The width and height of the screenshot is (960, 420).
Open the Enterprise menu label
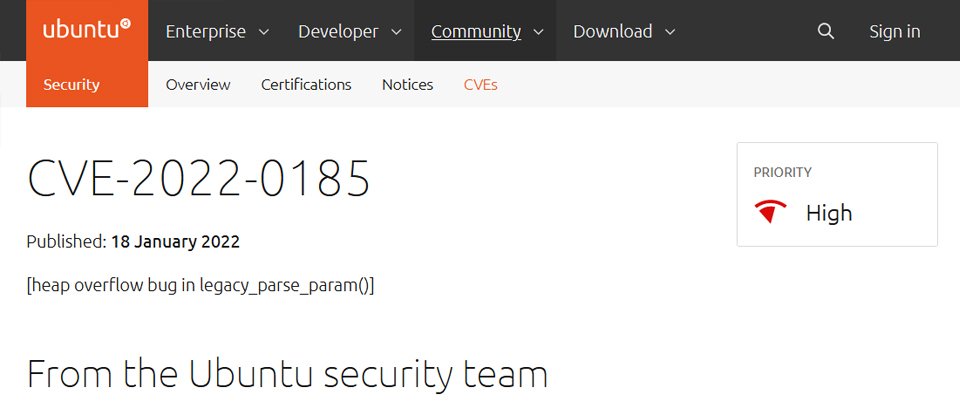point(205,31)
